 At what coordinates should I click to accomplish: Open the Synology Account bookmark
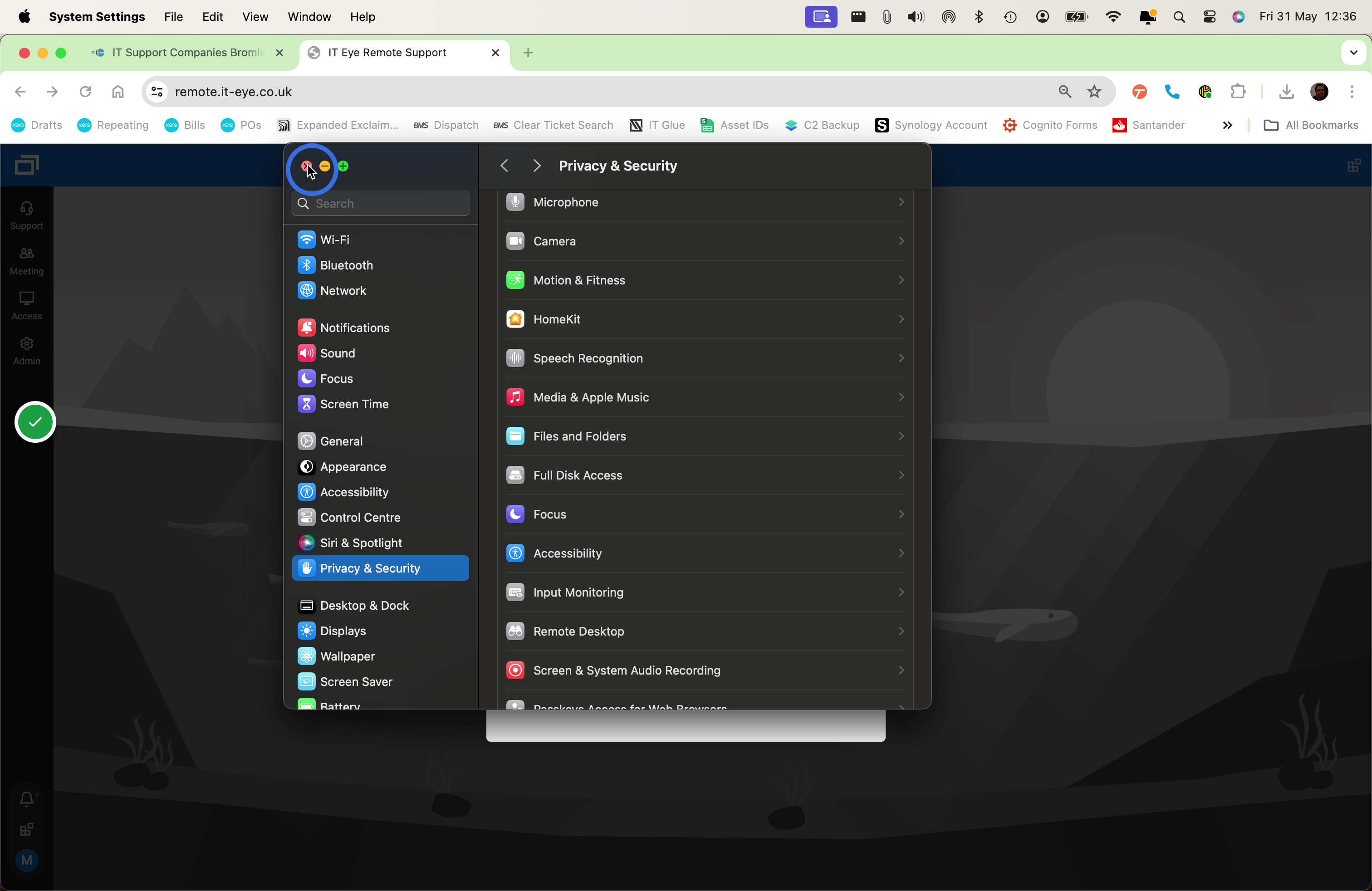point(931,125)
